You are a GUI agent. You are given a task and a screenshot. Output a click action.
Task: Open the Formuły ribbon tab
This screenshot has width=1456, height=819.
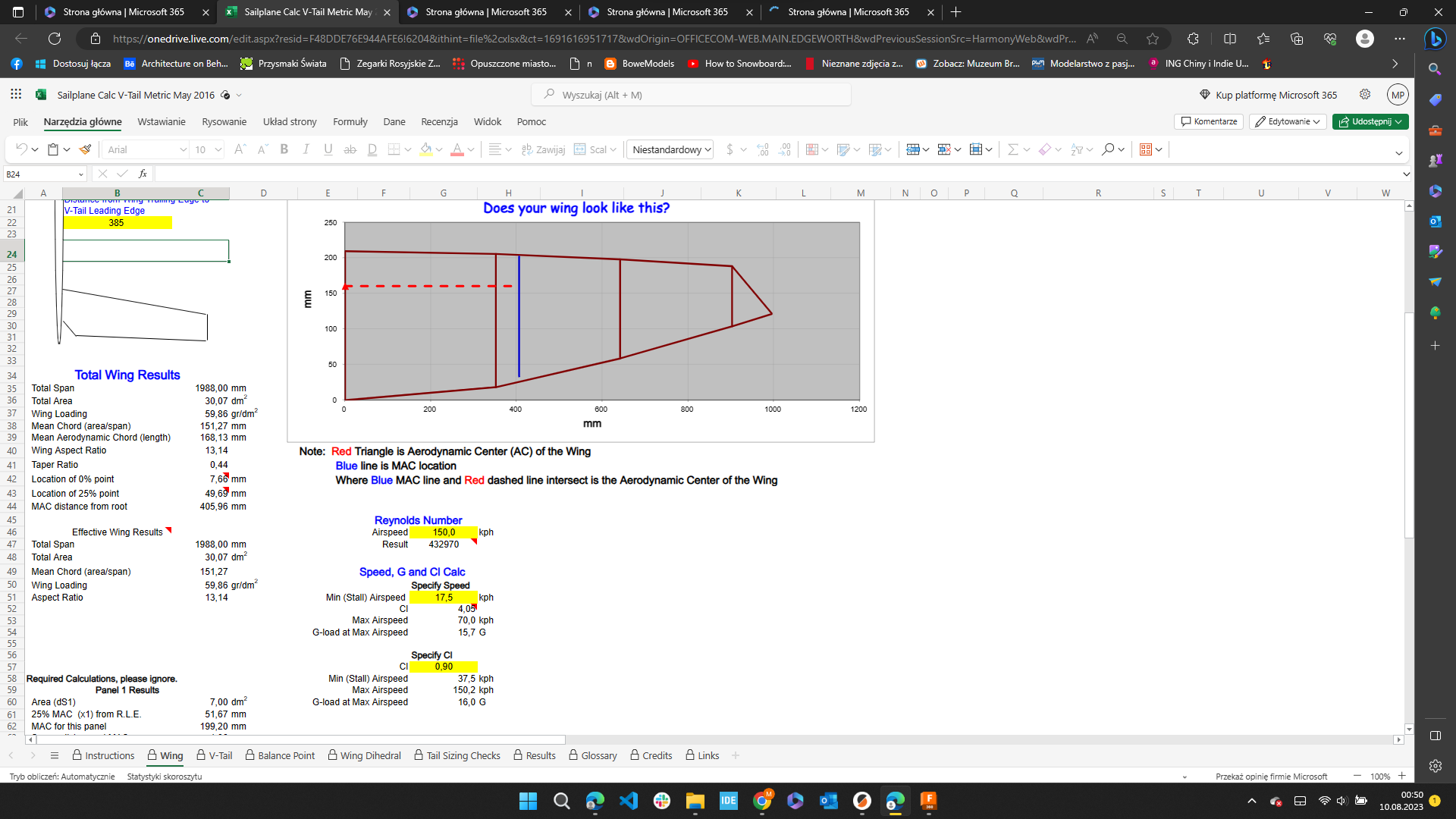[350, 121]
